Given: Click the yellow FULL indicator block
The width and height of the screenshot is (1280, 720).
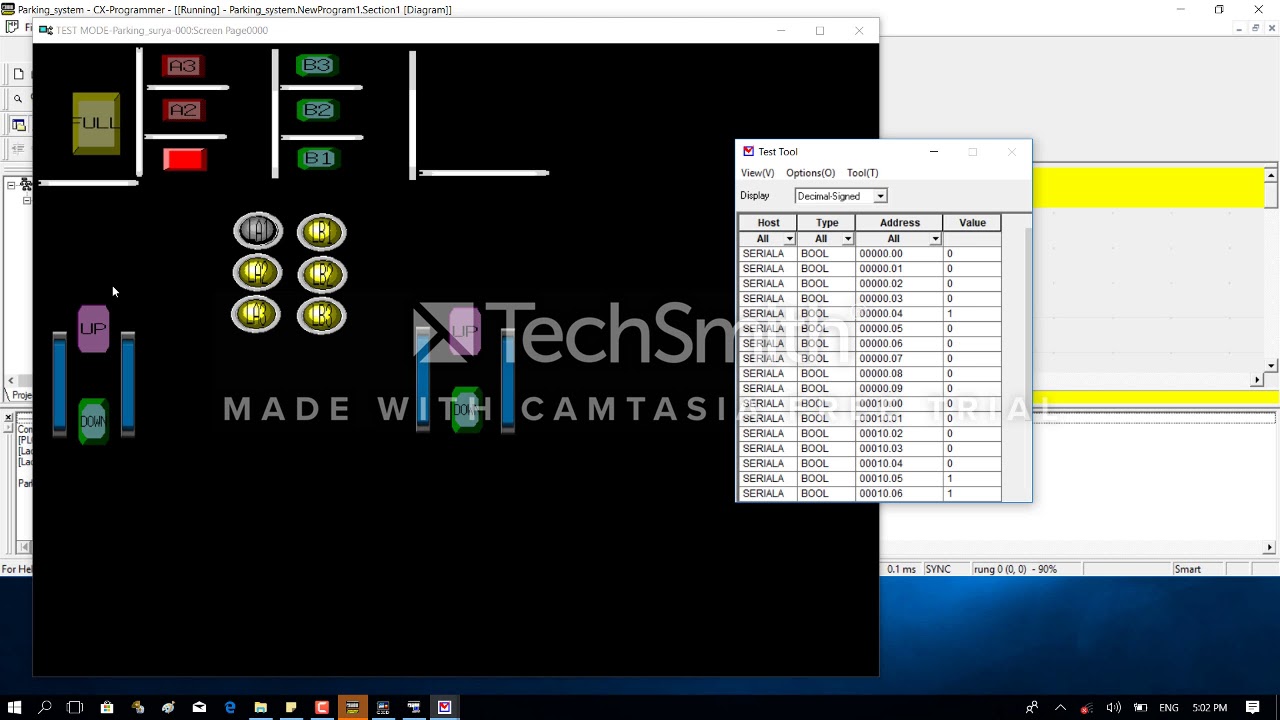Looking at the screenshot, I should click(x=96, y=124).
